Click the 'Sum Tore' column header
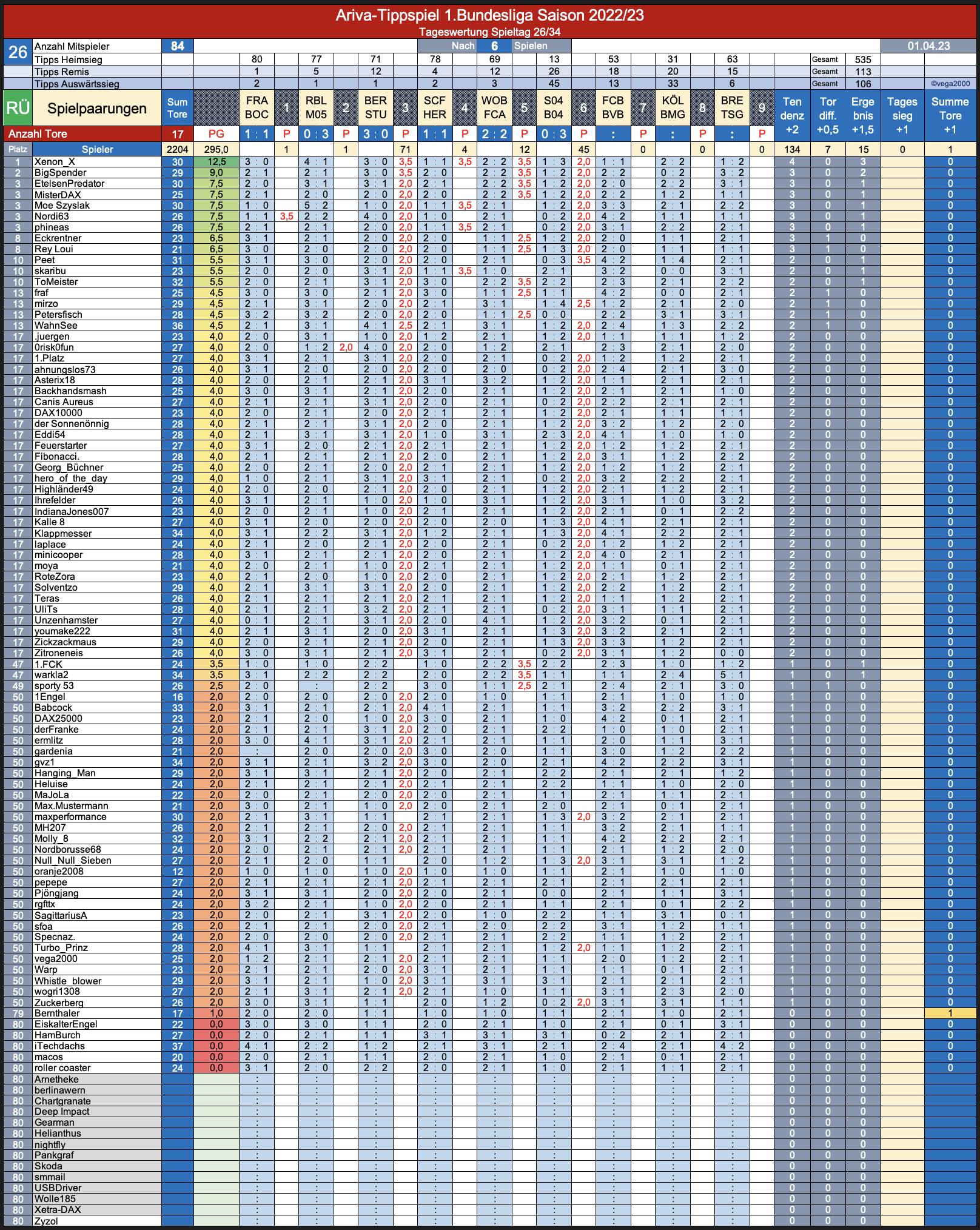Screen dimensions: 980x1230 pos(177,108)
